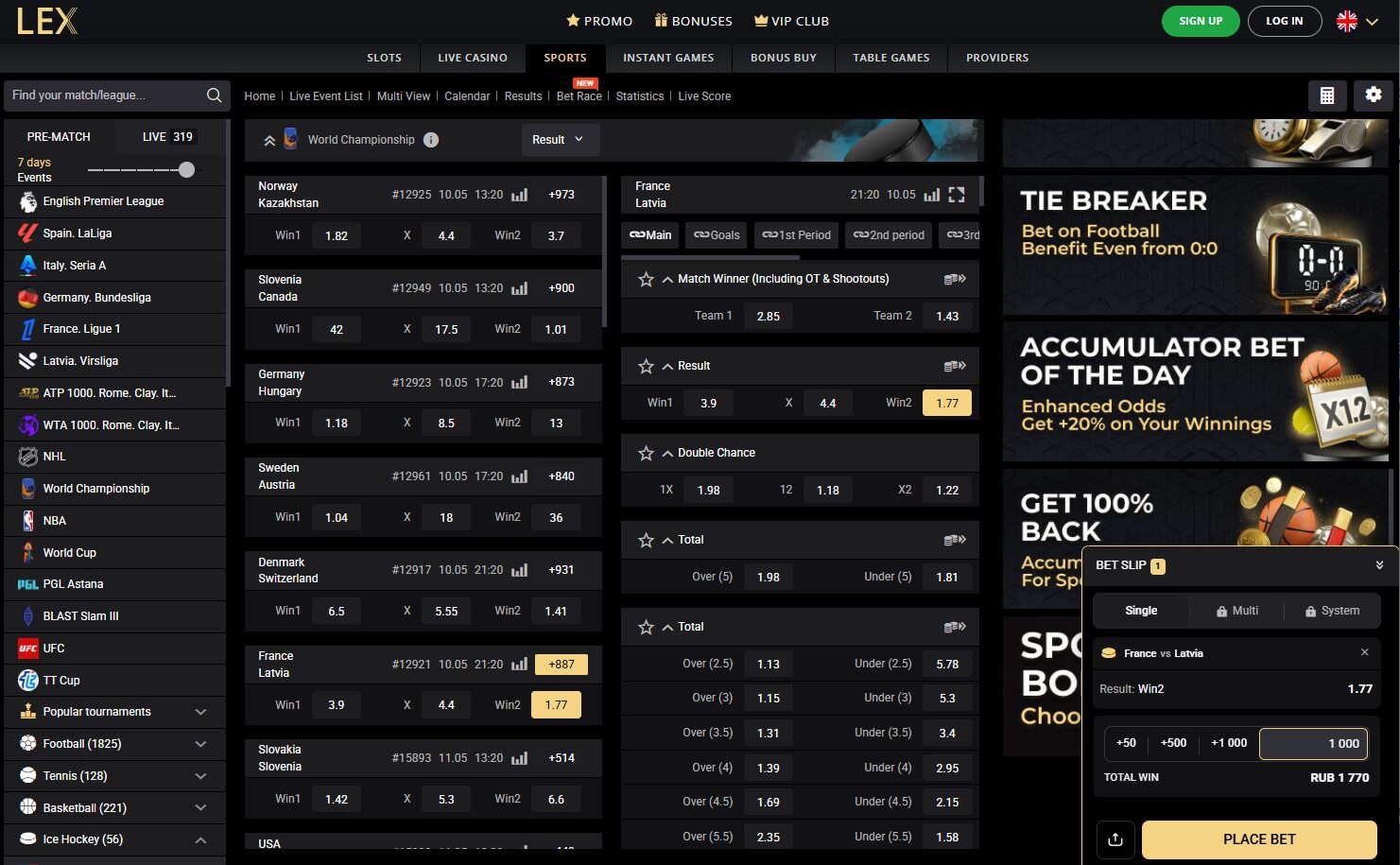Select Double Chance 12 odds 1.18

828,490
